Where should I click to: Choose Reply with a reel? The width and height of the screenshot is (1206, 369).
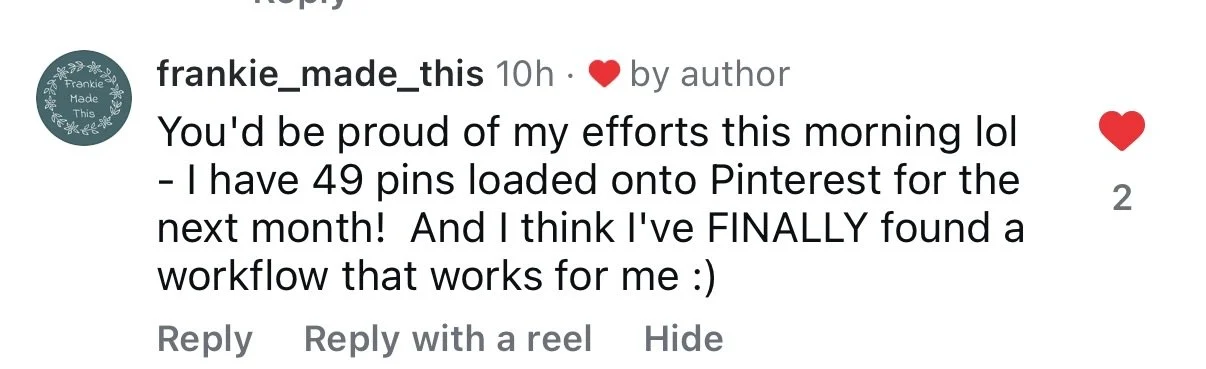(x=448, y=338)
